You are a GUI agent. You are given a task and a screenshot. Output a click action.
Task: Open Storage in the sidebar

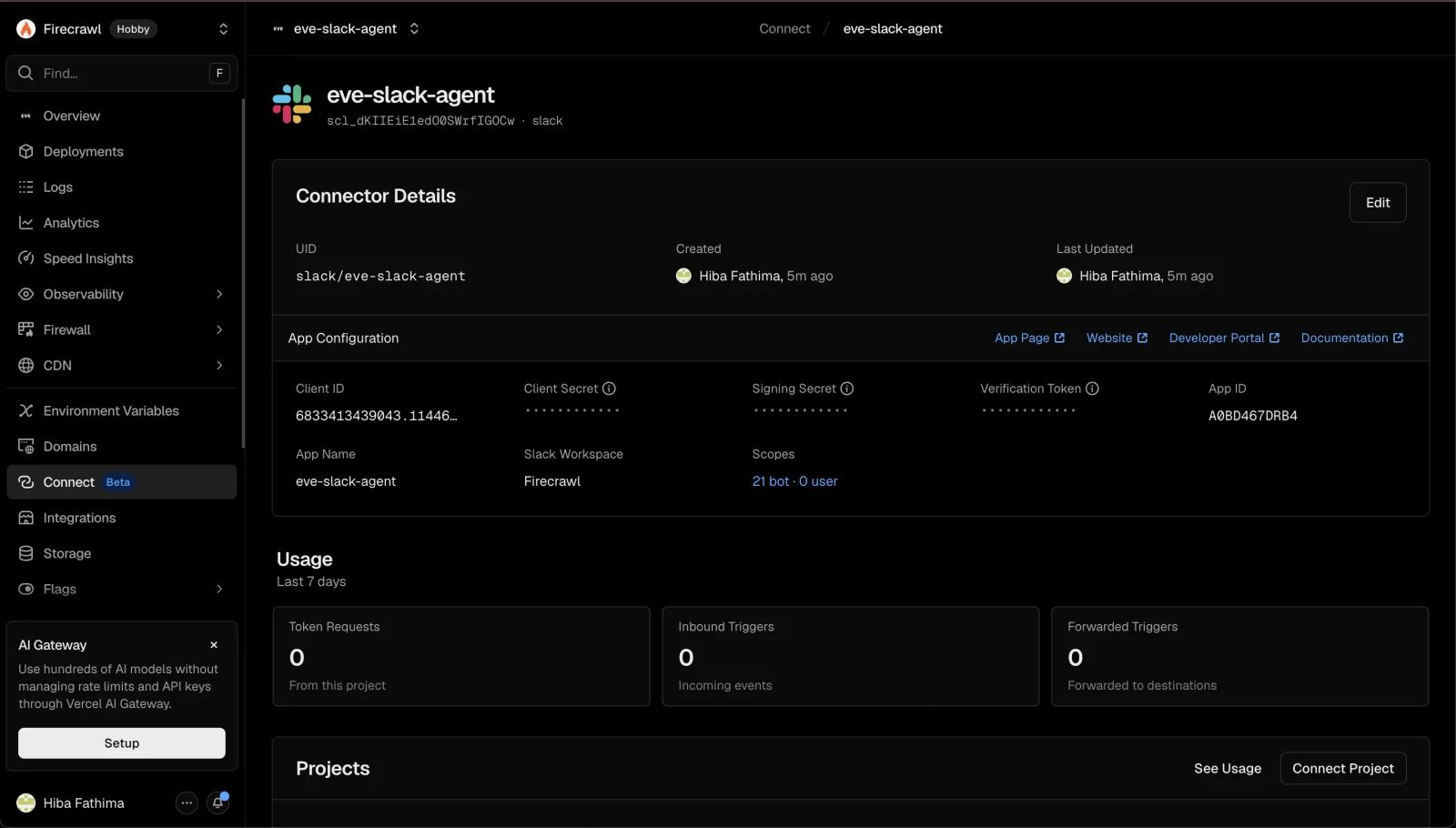(122, 553)
